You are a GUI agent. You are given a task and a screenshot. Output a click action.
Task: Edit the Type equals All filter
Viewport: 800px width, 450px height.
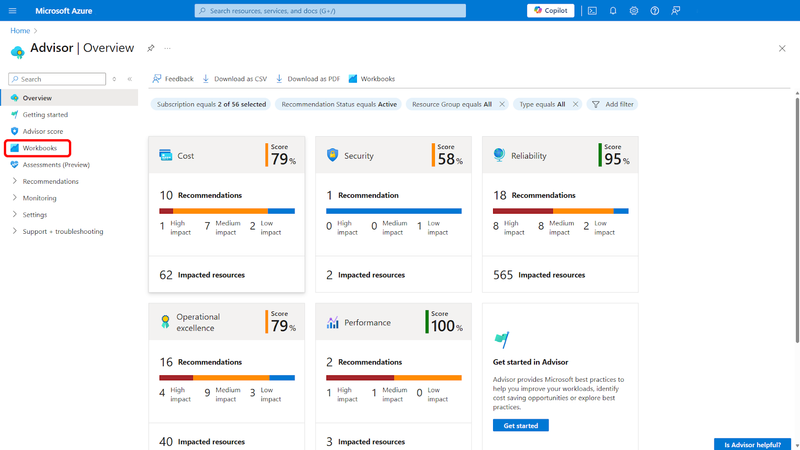542,104
